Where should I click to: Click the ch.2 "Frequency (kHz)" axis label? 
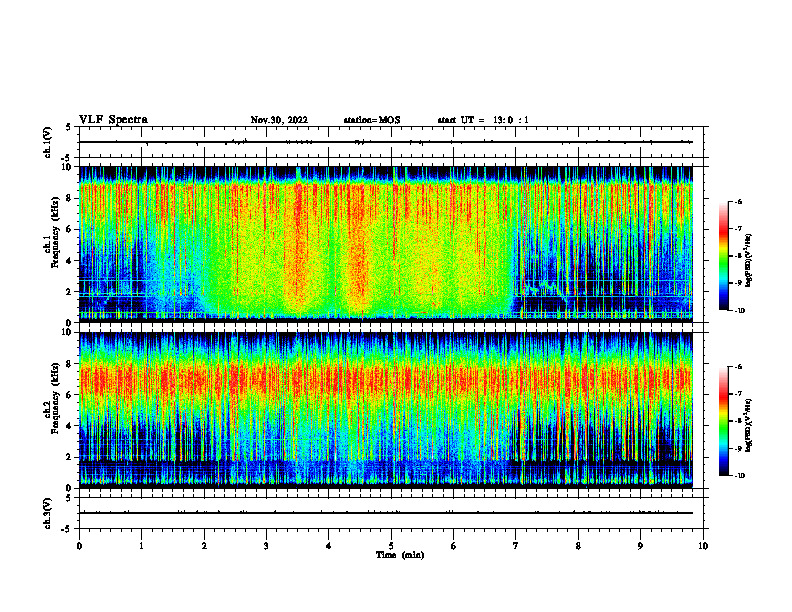coord(56,398)
